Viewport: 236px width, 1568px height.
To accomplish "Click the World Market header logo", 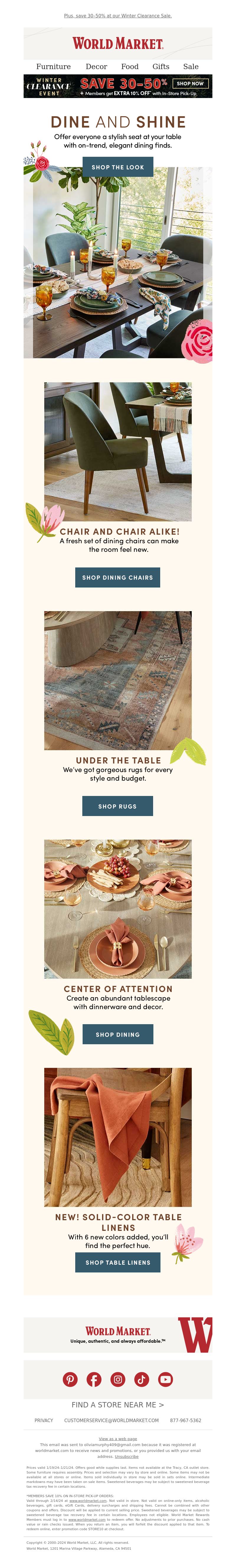I will (118, 43).
